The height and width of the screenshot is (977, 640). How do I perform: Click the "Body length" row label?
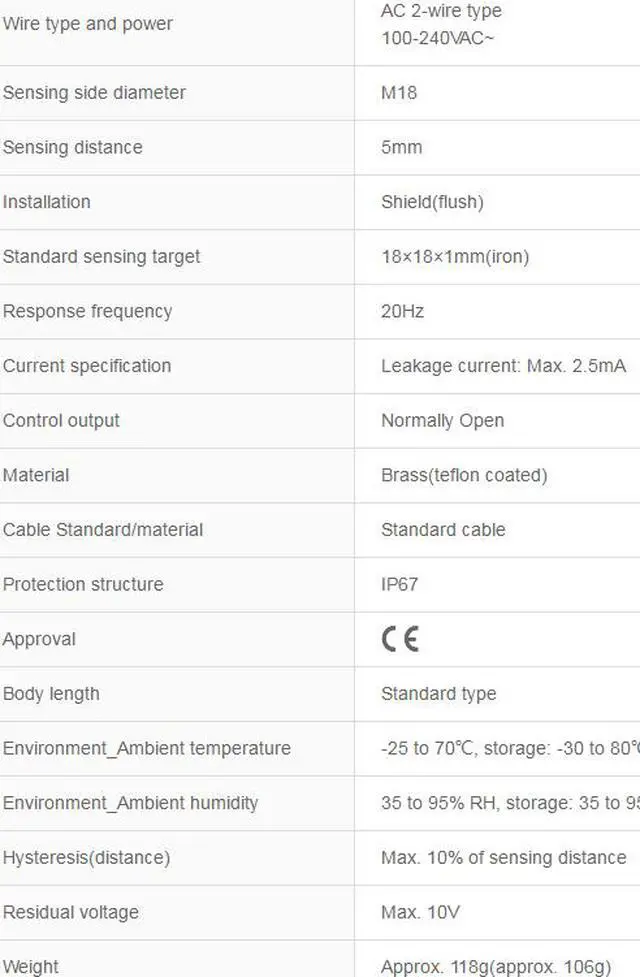51,694
